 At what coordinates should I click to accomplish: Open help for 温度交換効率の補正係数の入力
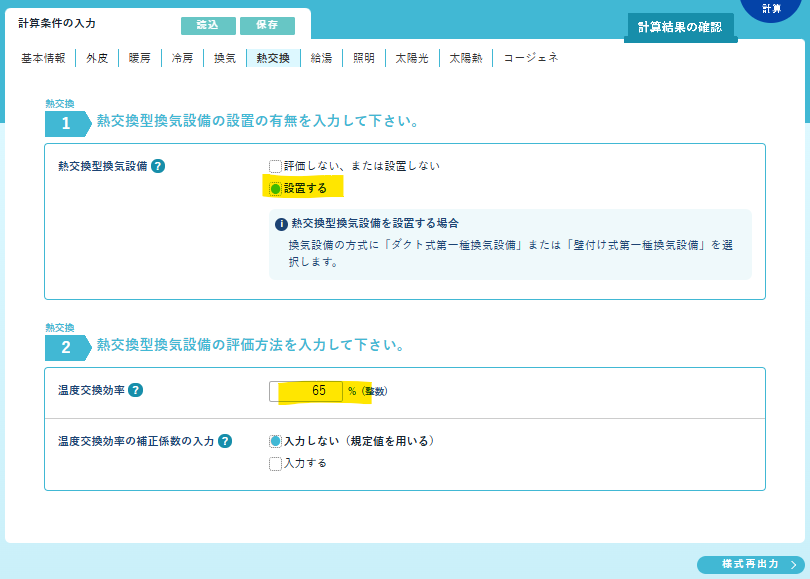tap(225, 441)
